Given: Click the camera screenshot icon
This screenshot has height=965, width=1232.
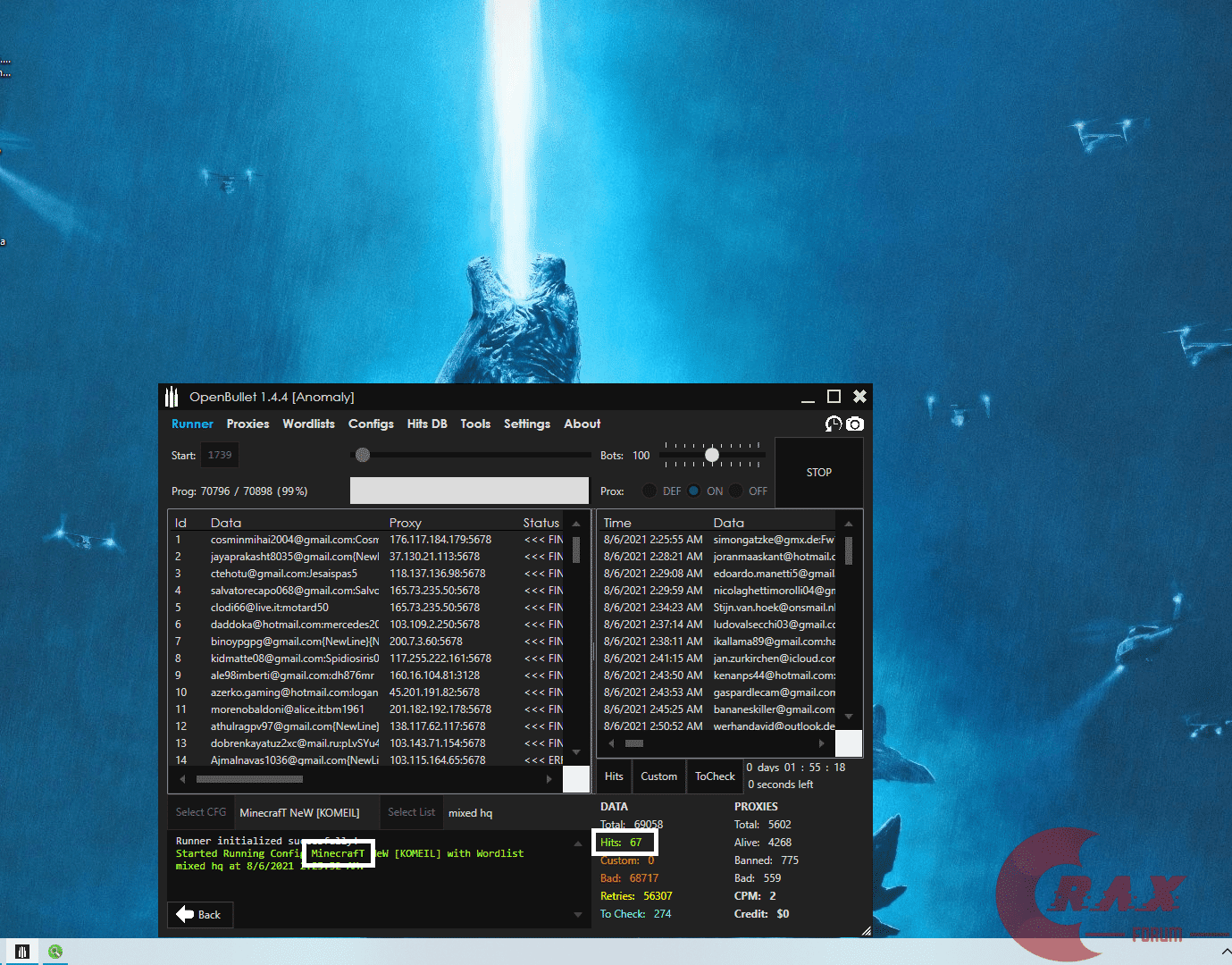Looking at the screenshot, I should [855, 424].
